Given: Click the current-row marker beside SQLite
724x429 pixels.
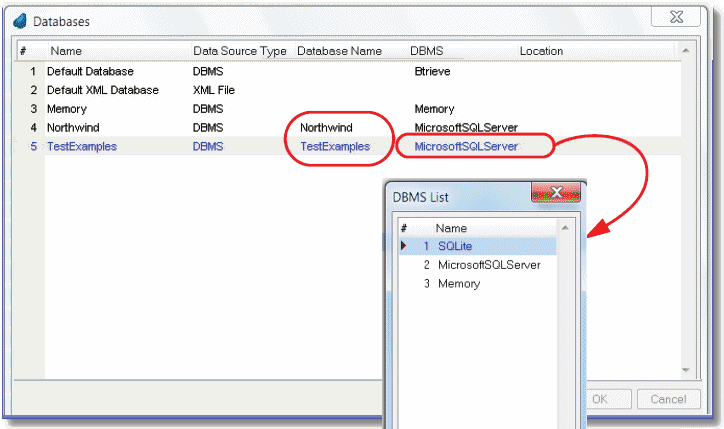Looking at the screenshot, I should 404,246.
